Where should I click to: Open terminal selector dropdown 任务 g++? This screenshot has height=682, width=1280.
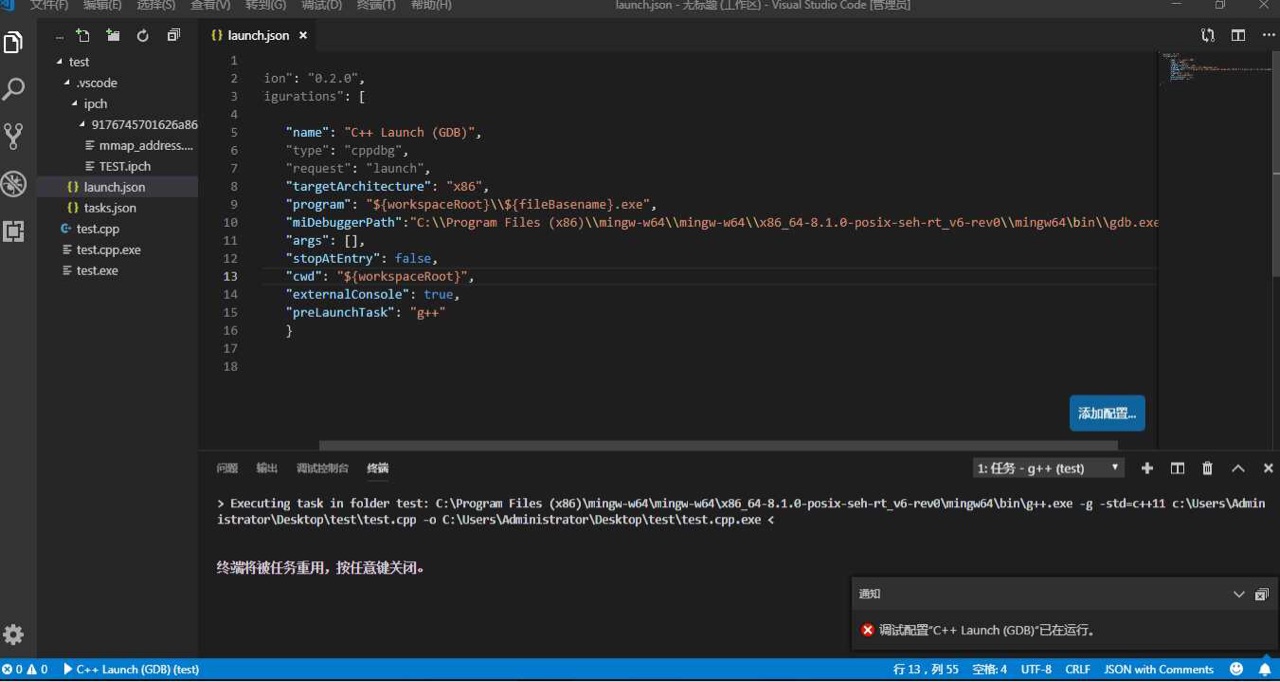coord(1049,468)
